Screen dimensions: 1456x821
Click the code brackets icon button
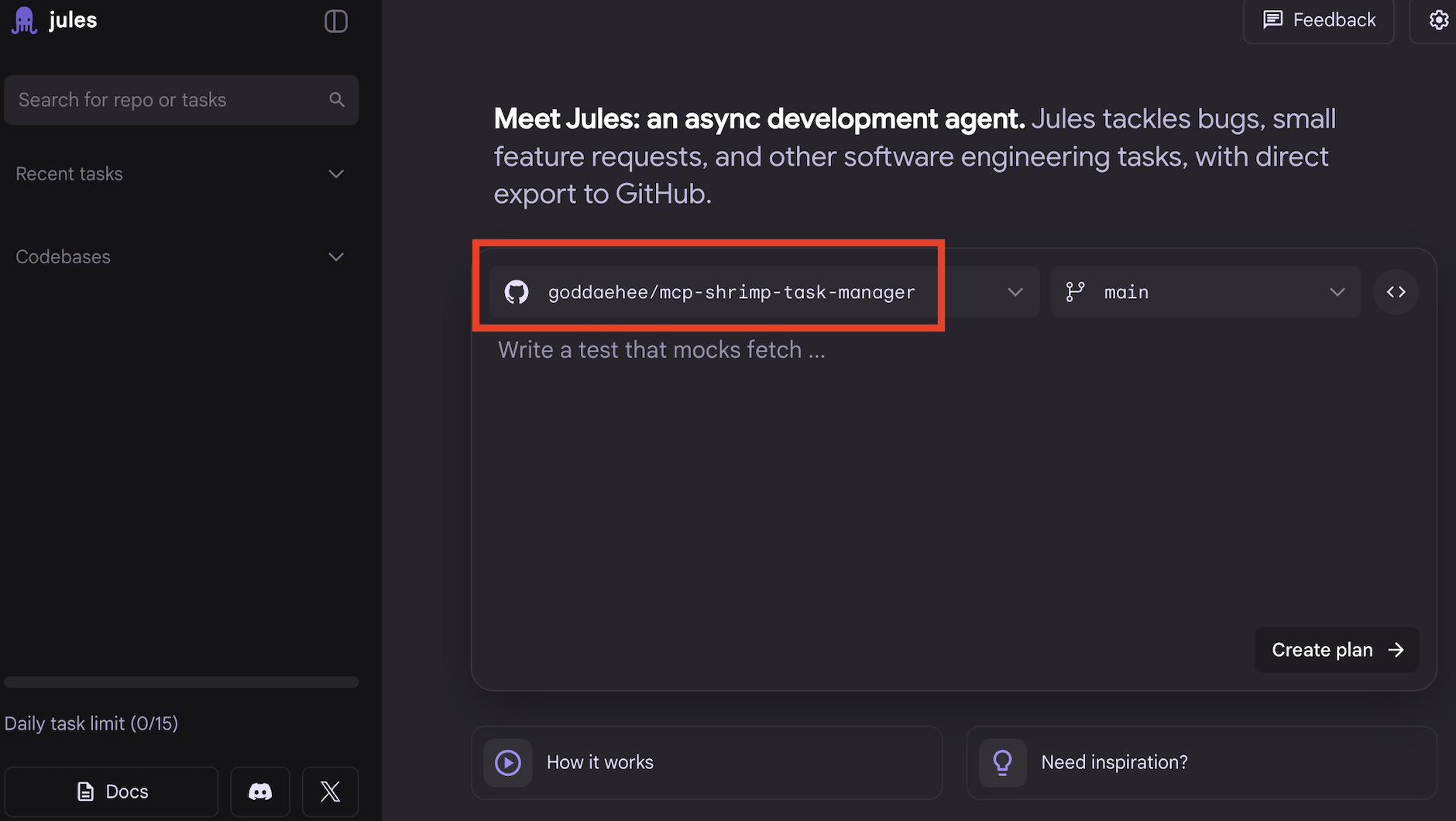1396,292
